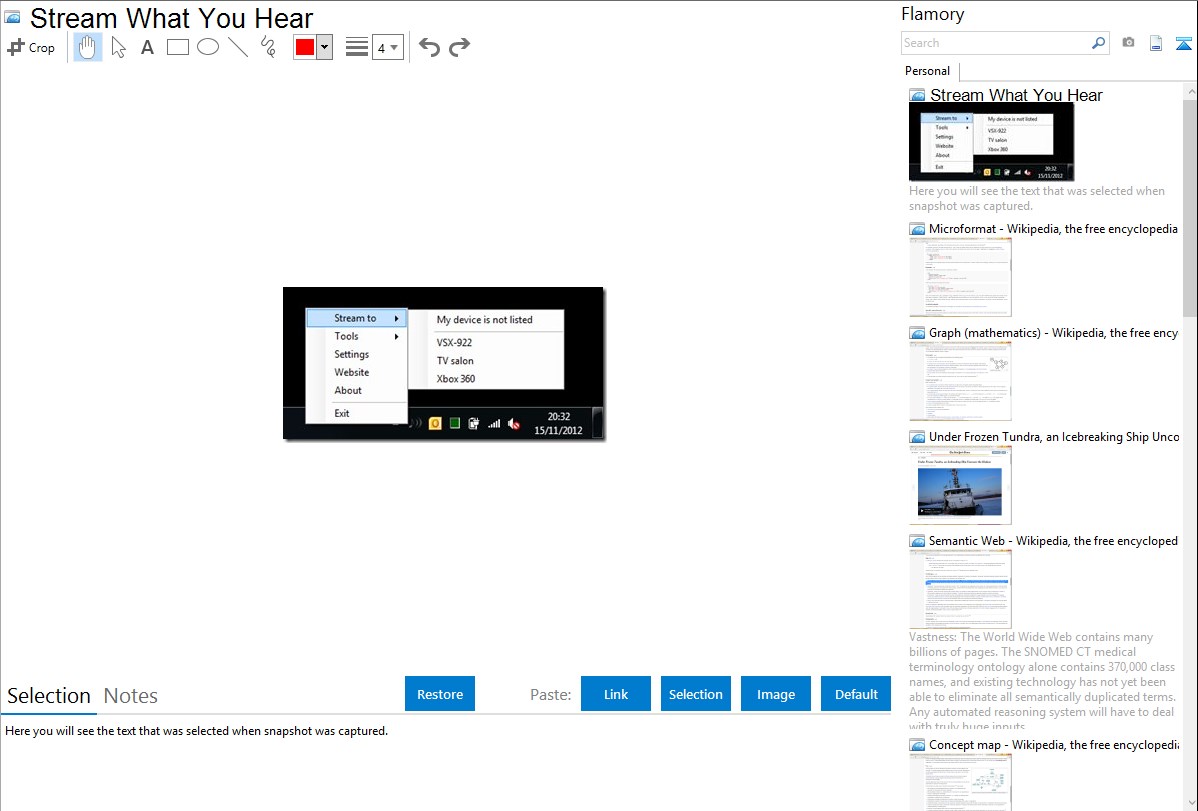Click the search magnifier icon
1198x811 pixels.
point(1099,43)
